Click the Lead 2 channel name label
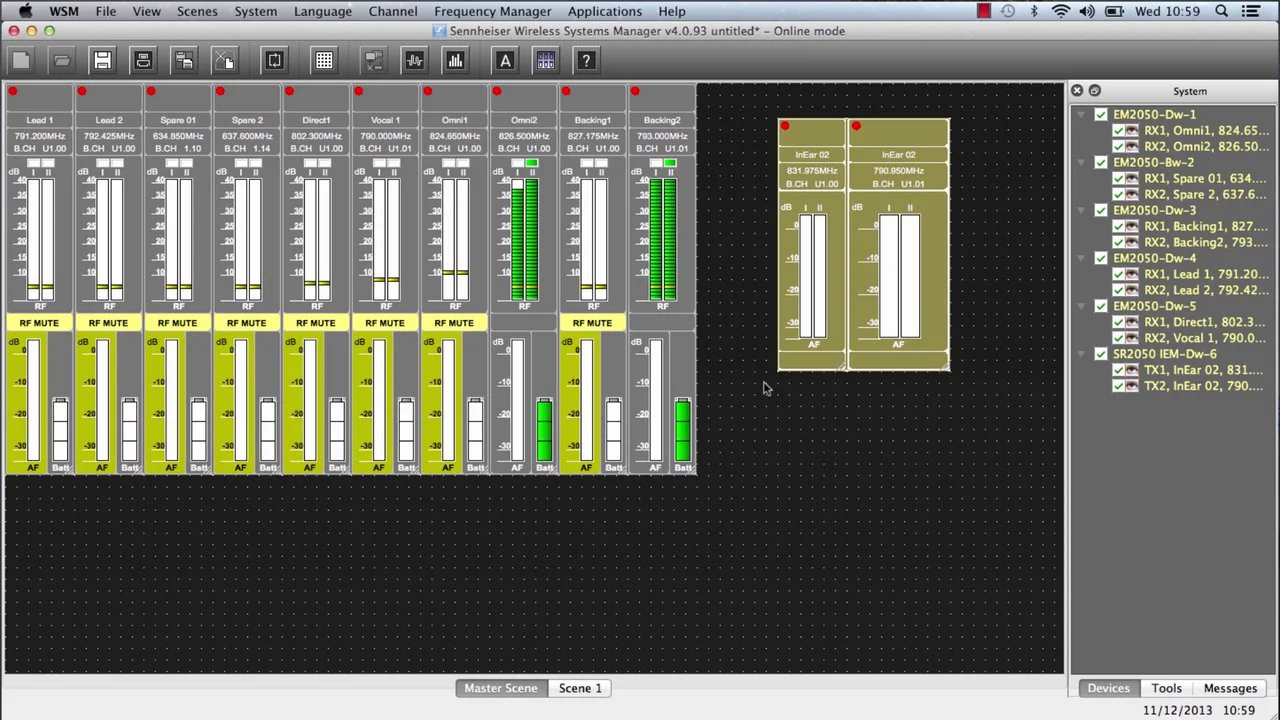The image size is (1280, 720). point(109,120)
